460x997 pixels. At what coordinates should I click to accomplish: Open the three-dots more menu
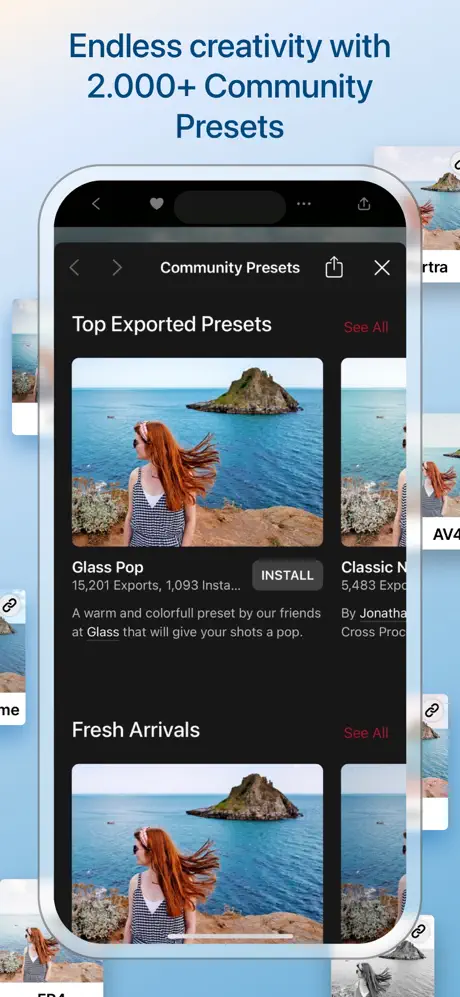click(304, 203)
